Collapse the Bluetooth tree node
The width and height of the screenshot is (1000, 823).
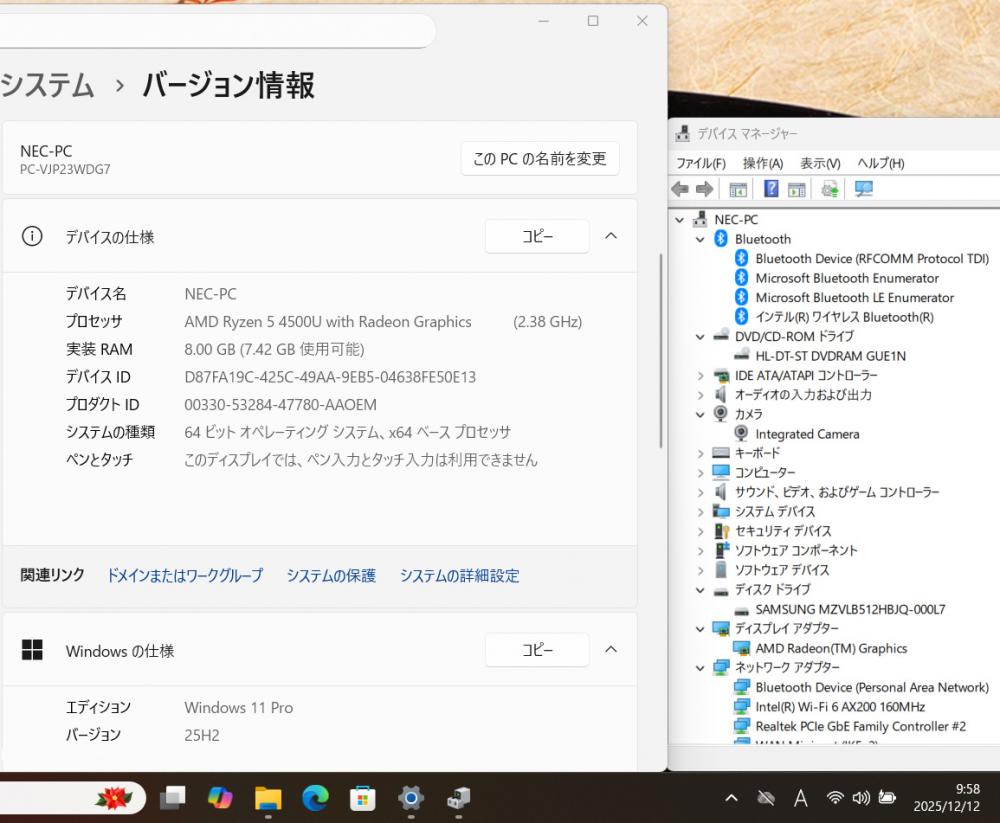coord(701,239)
